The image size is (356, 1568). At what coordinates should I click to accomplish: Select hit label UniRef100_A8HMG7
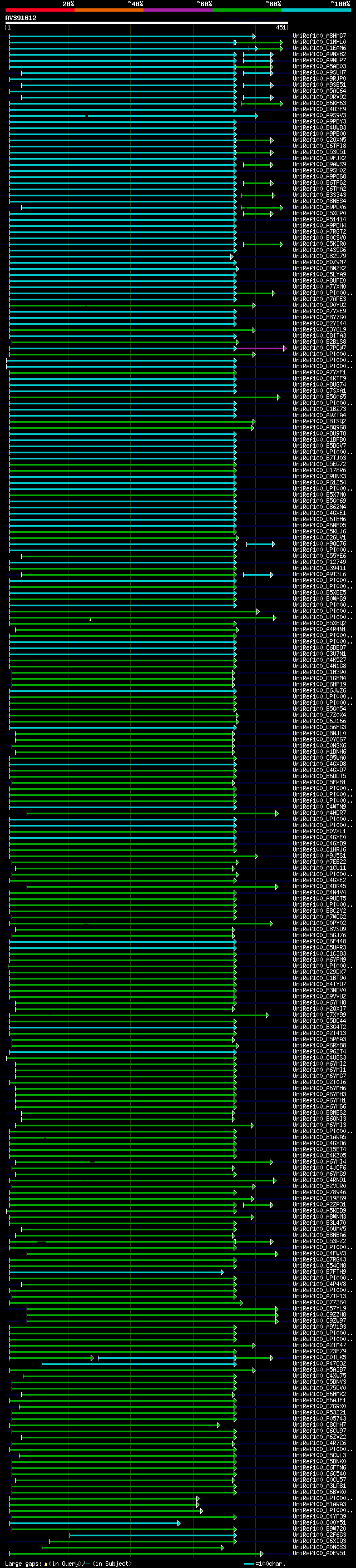click(319, 36)
